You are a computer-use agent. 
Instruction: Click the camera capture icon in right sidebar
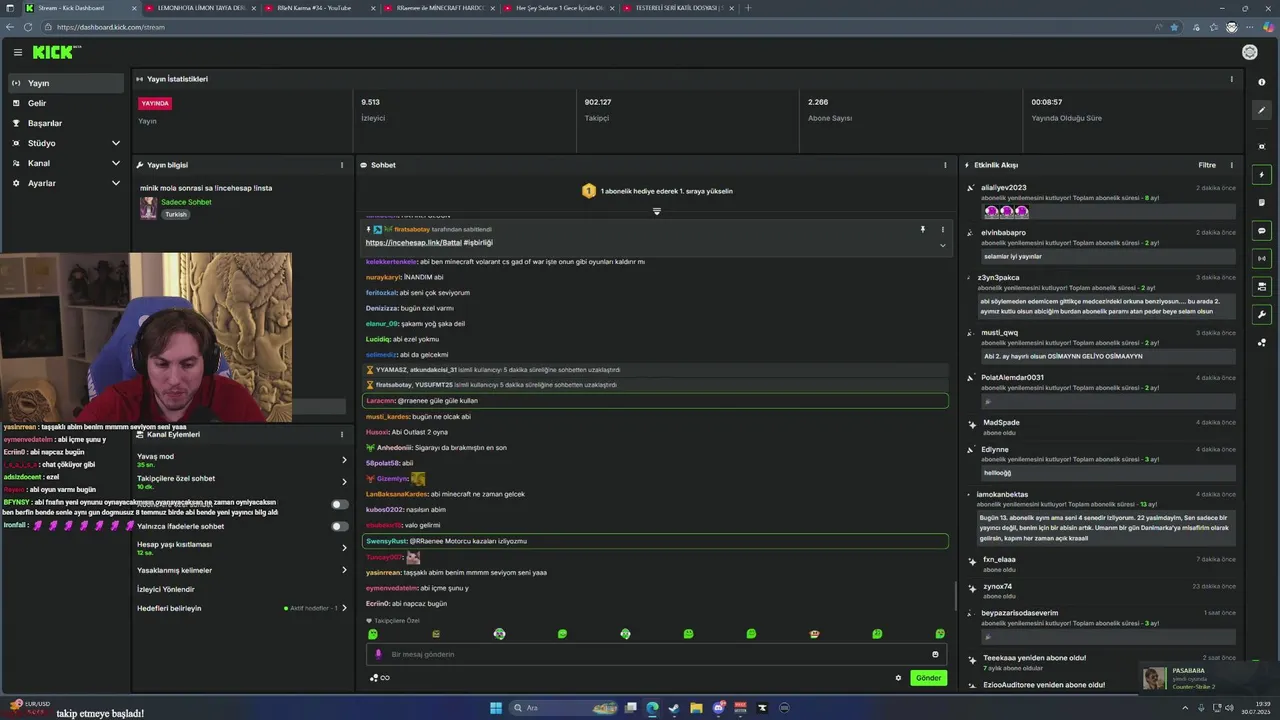(1262, 146)
